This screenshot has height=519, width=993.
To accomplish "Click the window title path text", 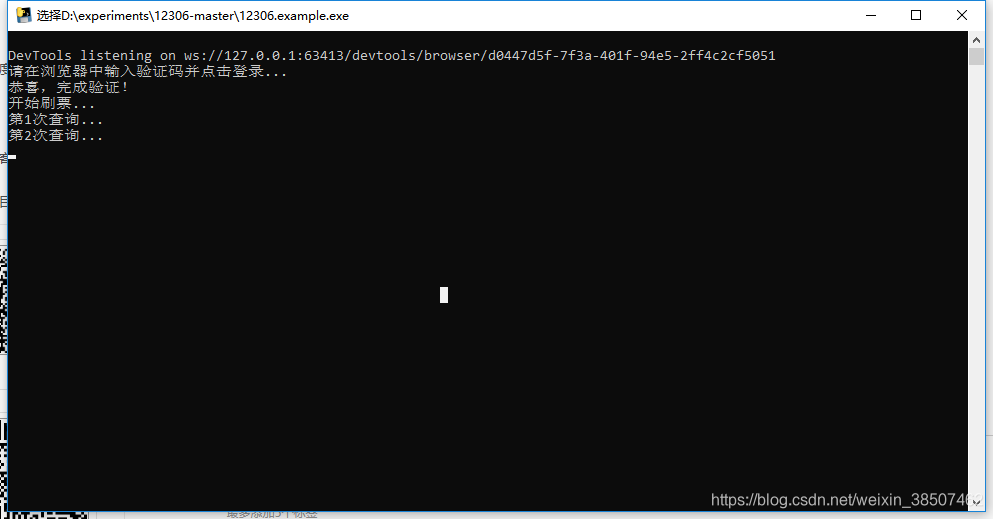I will tap(193, 16).
